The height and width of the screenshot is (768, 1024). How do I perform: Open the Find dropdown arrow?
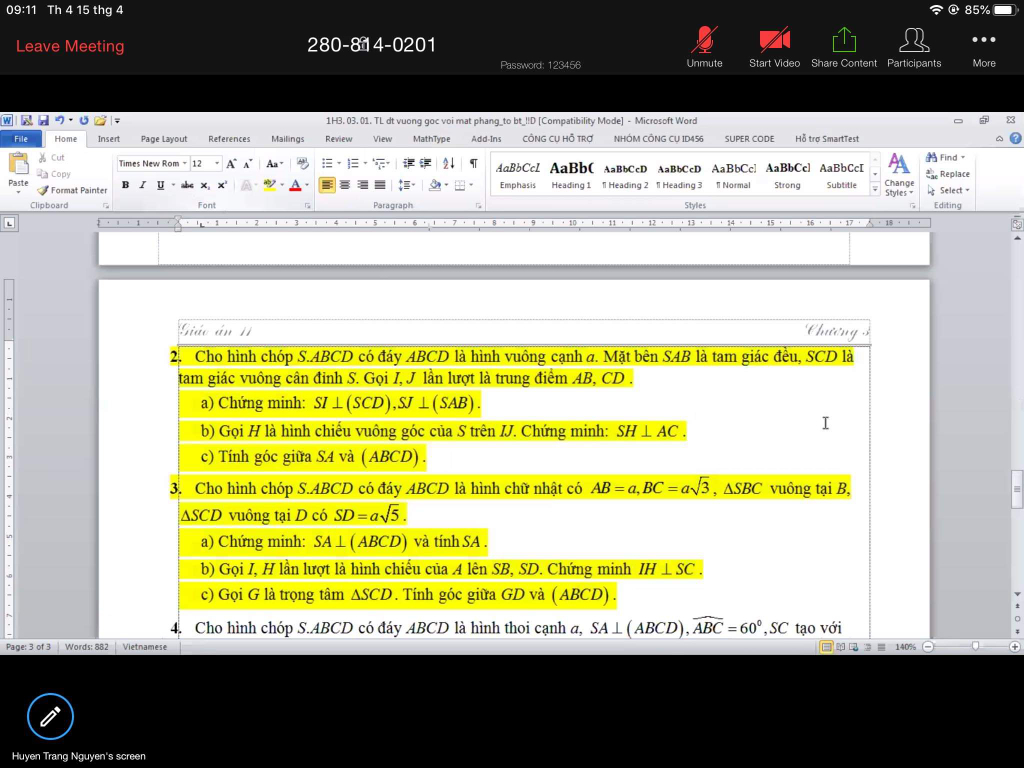(x=963, y=157)
